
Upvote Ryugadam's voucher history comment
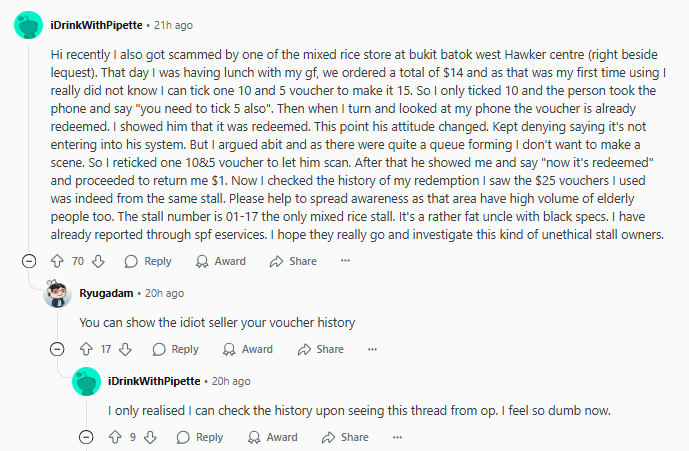pyautogui.click(x=86, y=349)
